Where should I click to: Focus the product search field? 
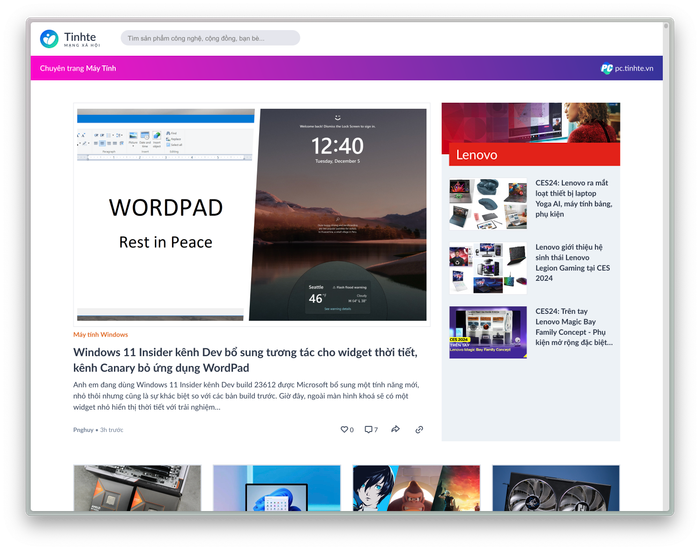[210, 38]
